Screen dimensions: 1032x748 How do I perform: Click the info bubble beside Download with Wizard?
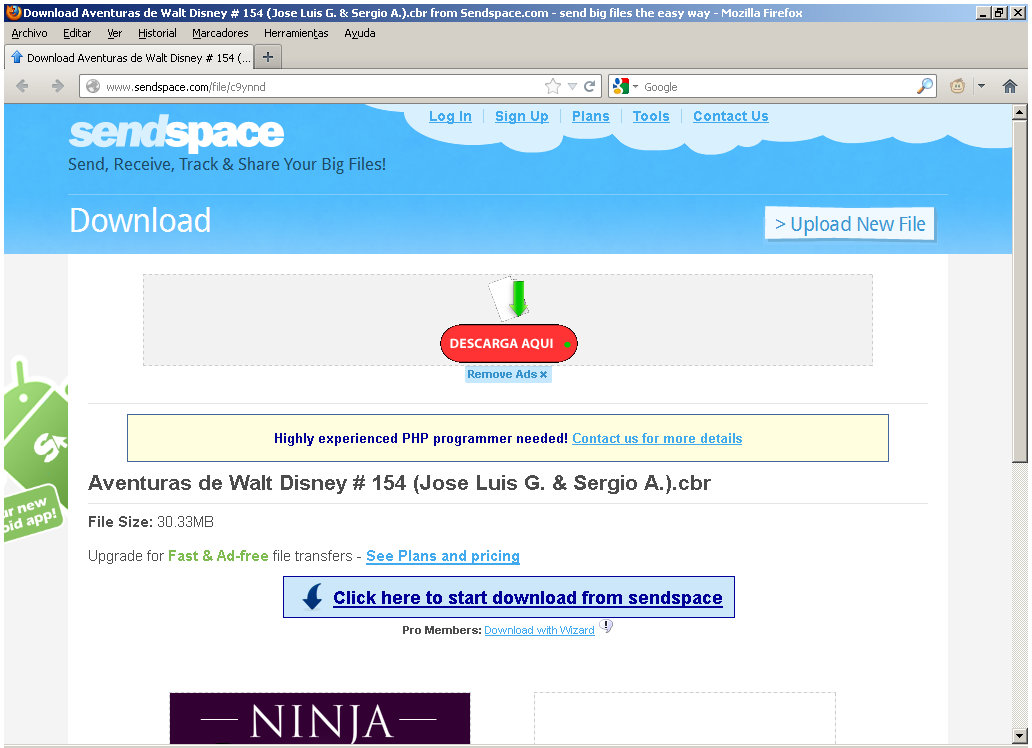(606, 627)
